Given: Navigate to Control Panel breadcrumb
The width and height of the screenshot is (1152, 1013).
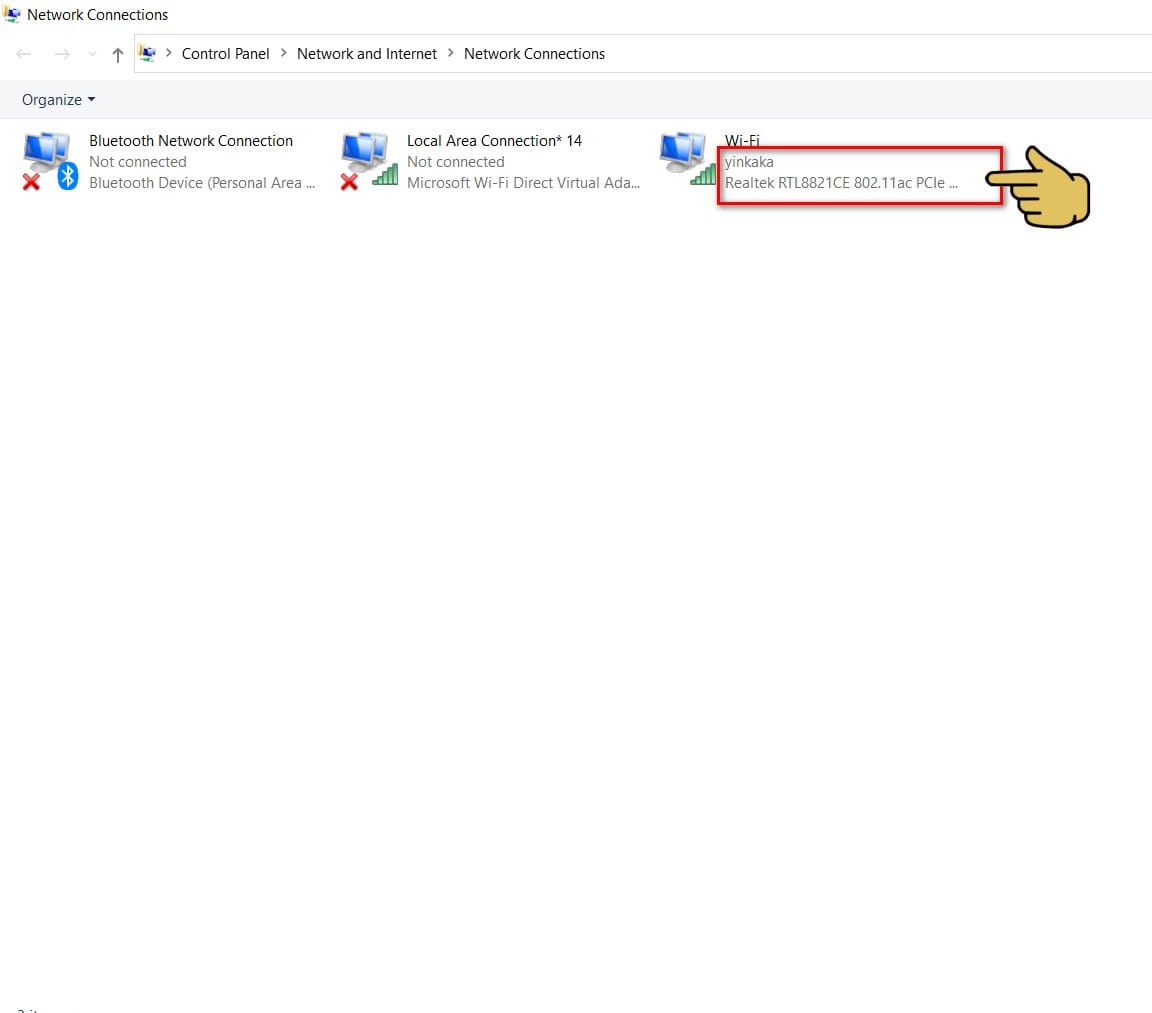Looking at the screenshot, I should click(x=226, y=54).
